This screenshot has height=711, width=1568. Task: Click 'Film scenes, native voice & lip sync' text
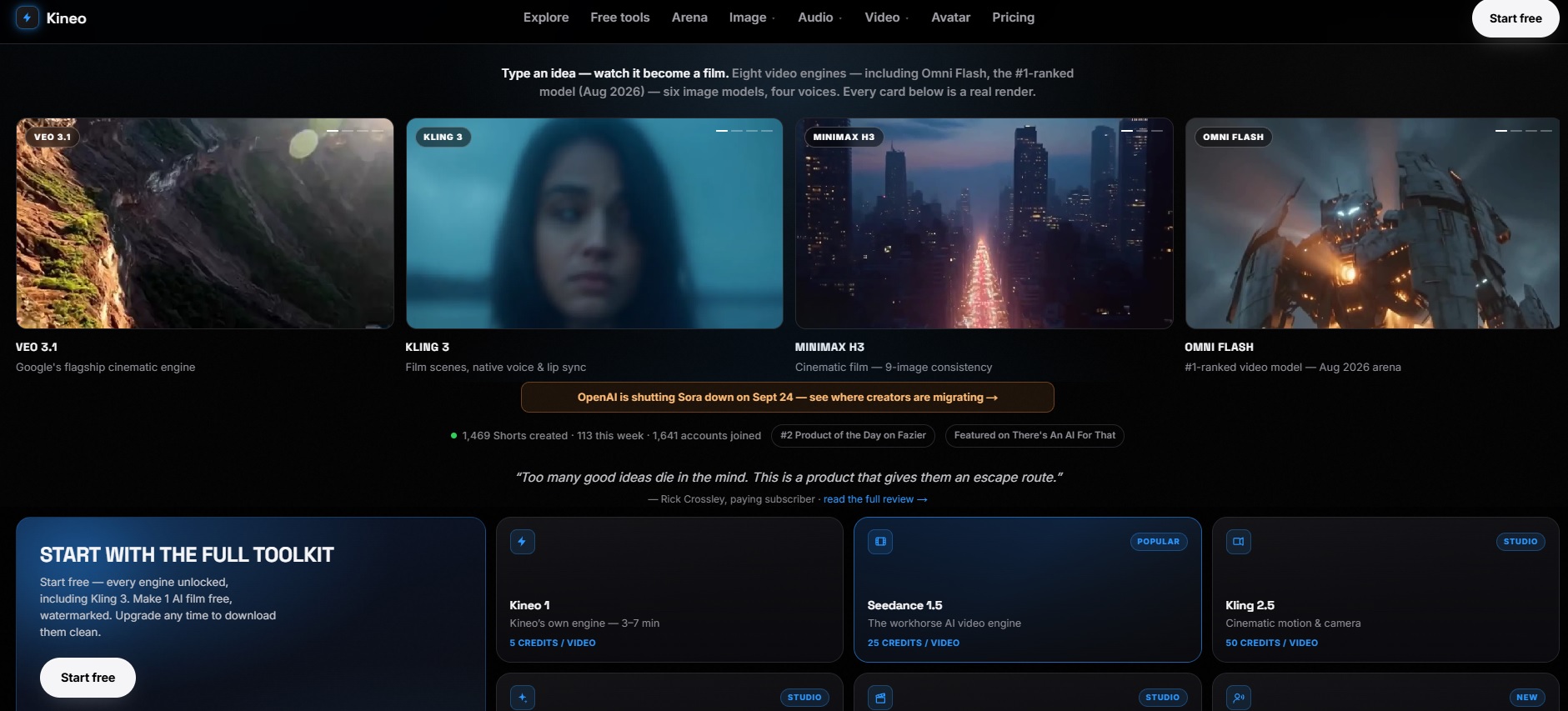496,368
